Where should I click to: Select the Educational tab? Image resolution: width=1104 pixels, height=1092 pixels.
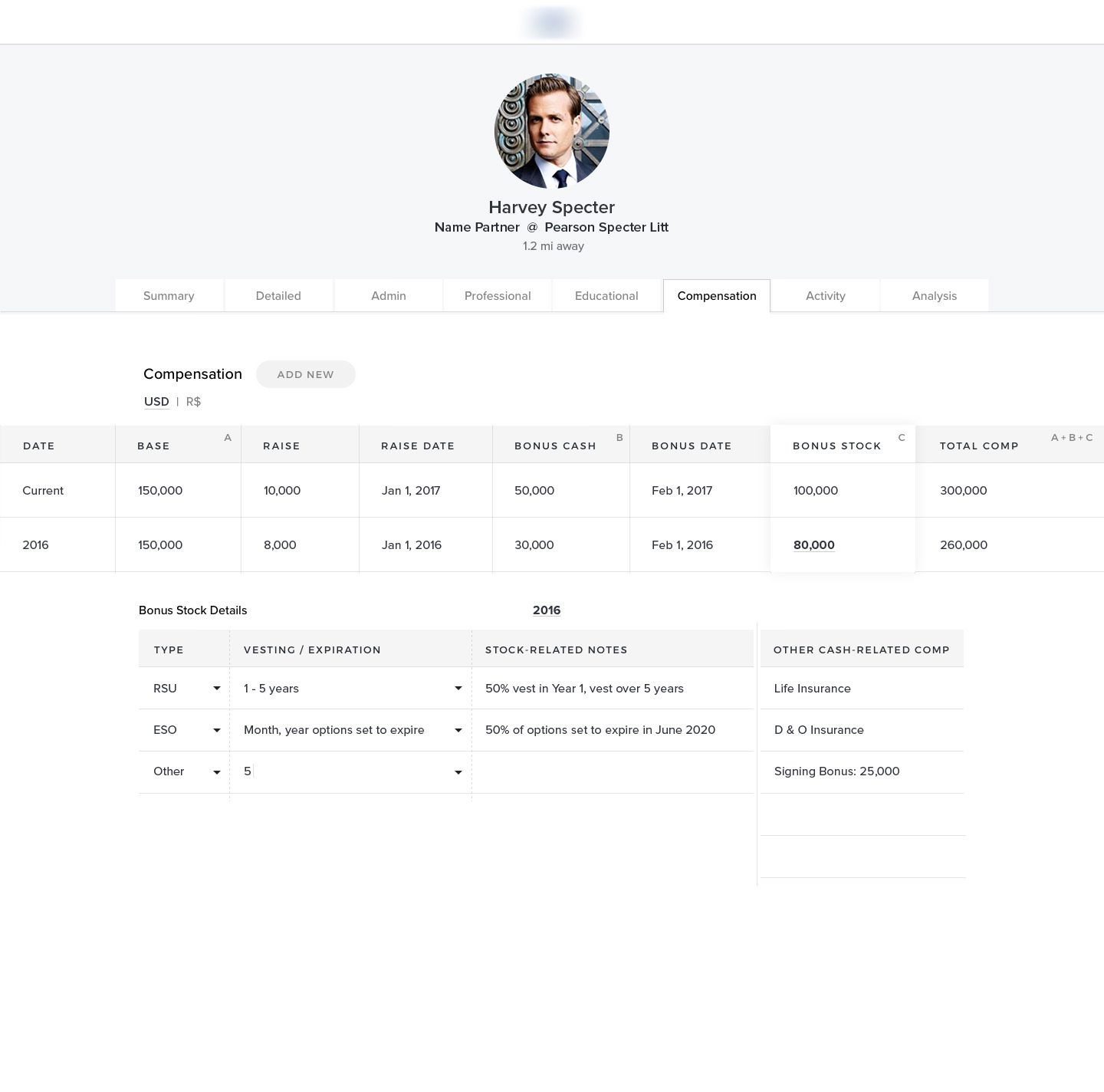(x=606, y=296)
